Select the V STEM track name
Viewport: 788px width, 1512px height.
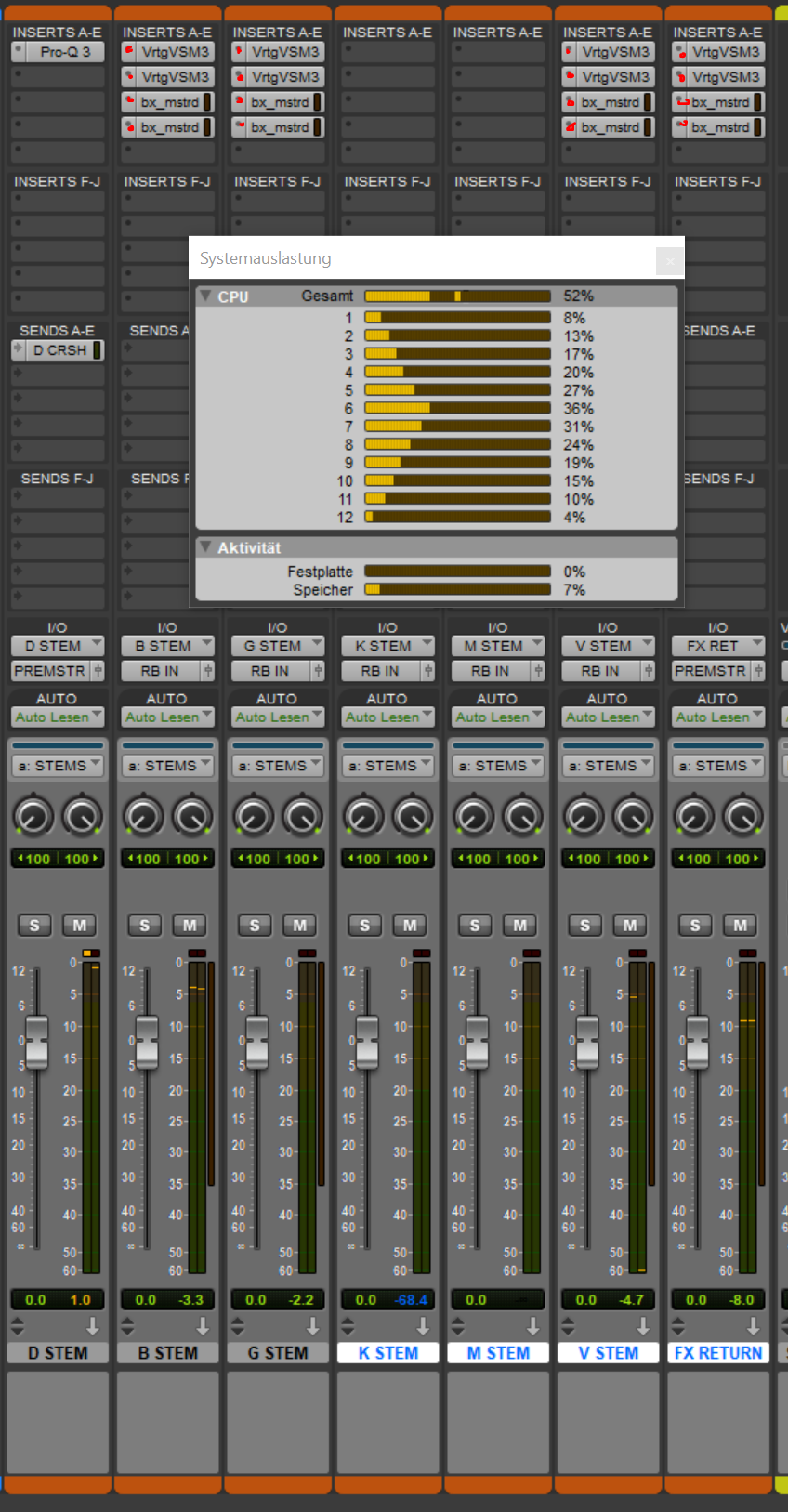(x=608, y=1353)
